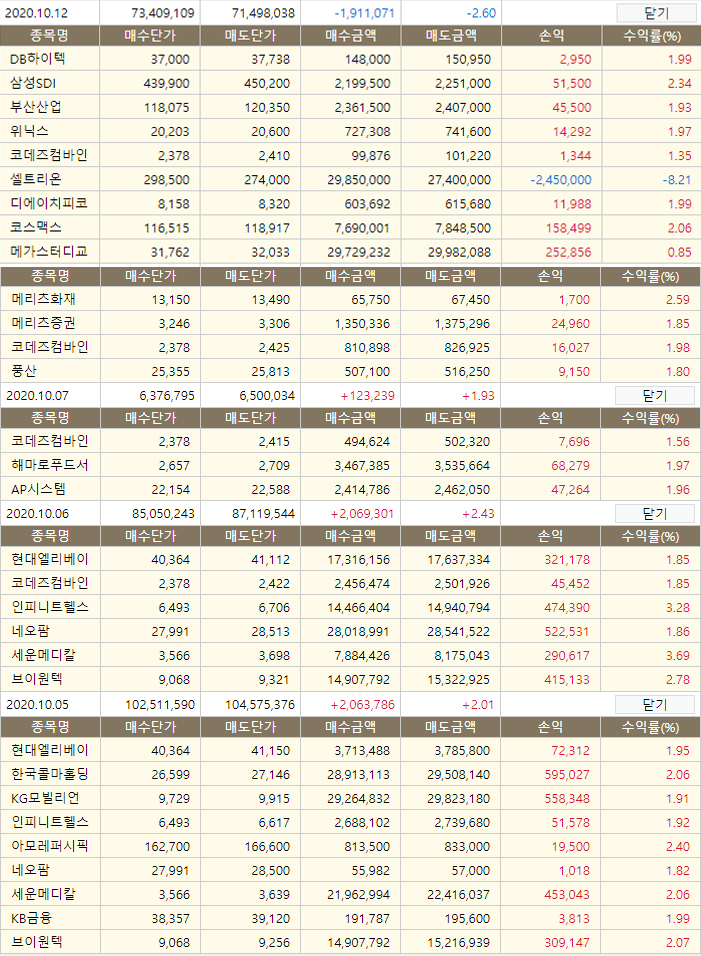Select the 3.28 return rate value
The image size is (701, 956).
click(678, 608)
